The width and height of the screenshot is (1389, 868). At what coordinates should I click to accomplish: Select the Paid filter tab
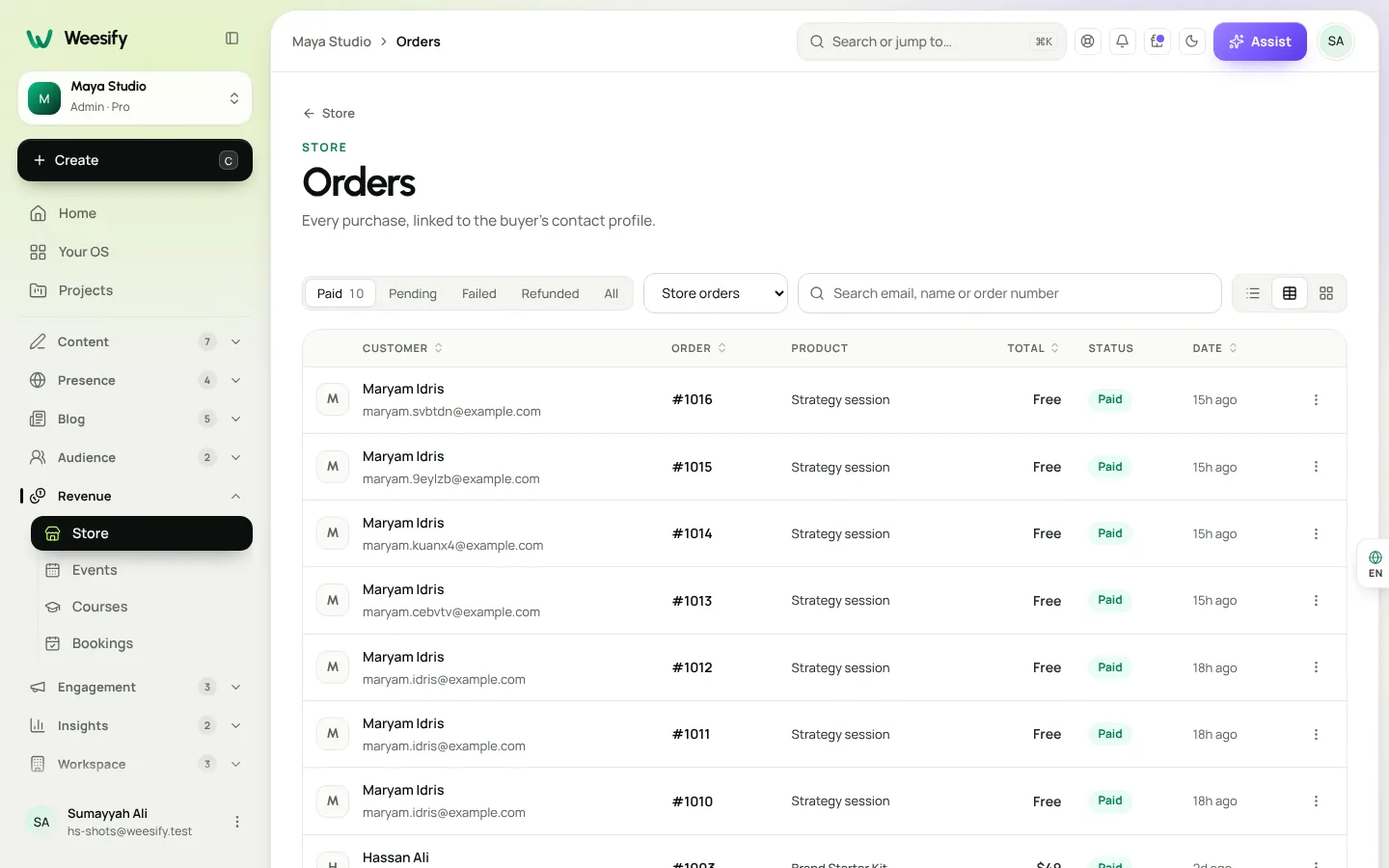point(340,293)
